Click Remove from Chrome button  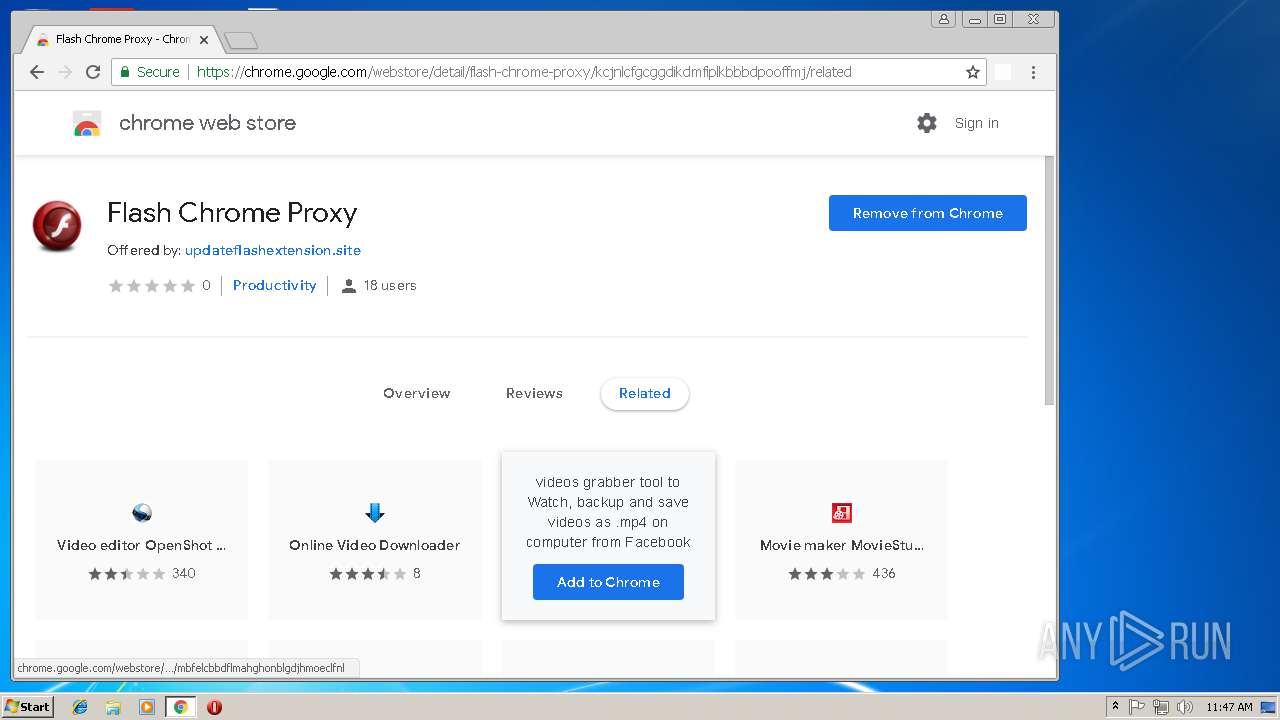click(928, 213)
